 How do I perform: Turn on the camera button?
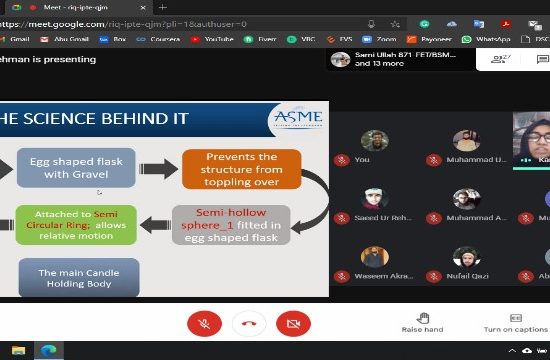pyautogui.click(x=293, y=324)
